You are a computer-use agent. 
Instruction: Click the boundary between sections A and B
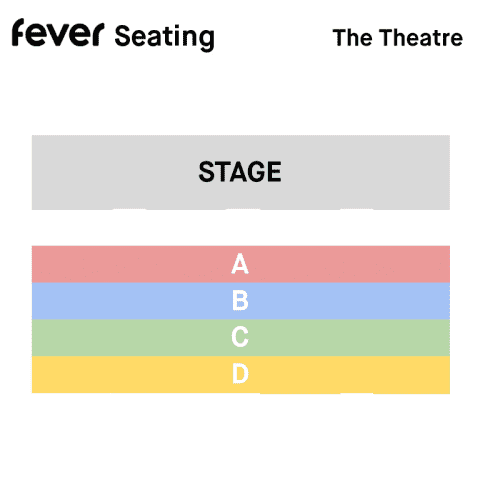click(241, 283)
